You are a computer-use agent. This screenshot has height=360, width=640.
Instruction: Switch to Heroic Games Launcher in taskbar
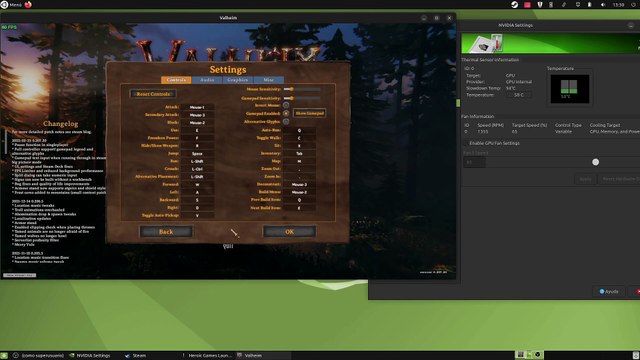pyautogui.click(x=207, y=356)
